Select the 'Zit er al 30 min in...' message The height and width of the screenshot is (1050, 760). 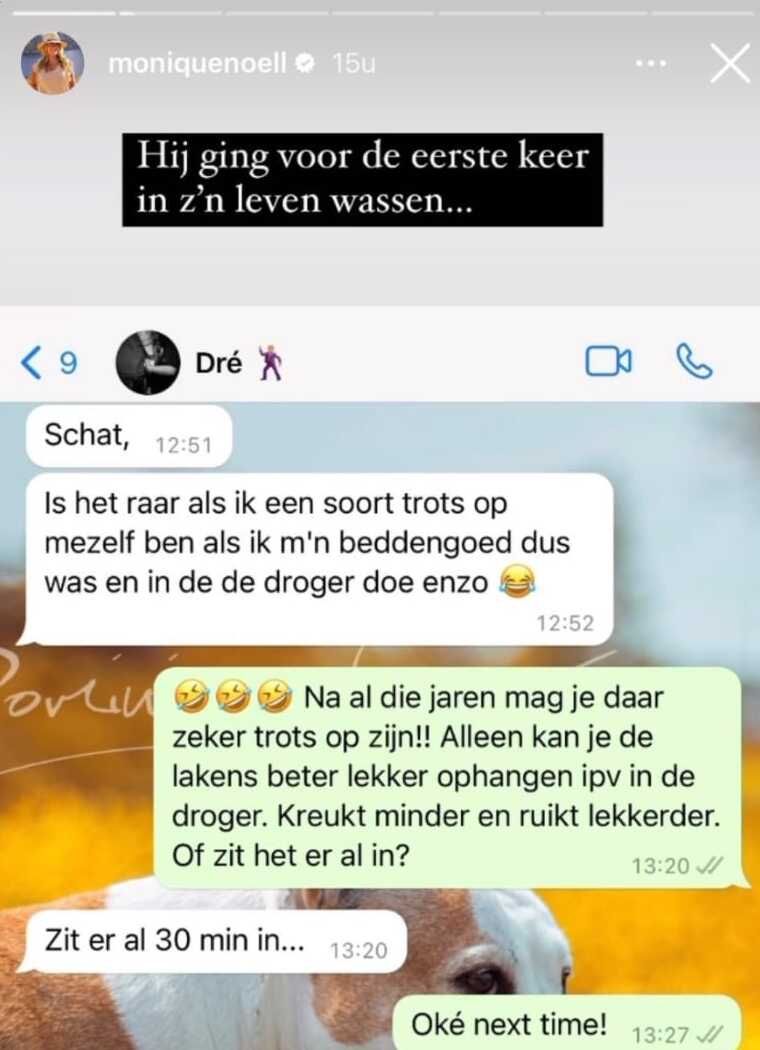[x=216, y=942]
